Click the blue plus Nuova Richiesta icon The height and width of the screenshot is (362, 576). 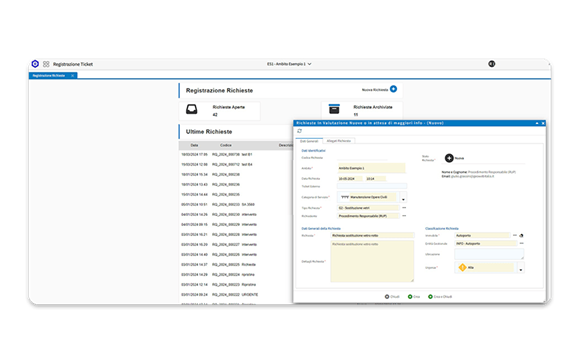click(x=393, y=89)
